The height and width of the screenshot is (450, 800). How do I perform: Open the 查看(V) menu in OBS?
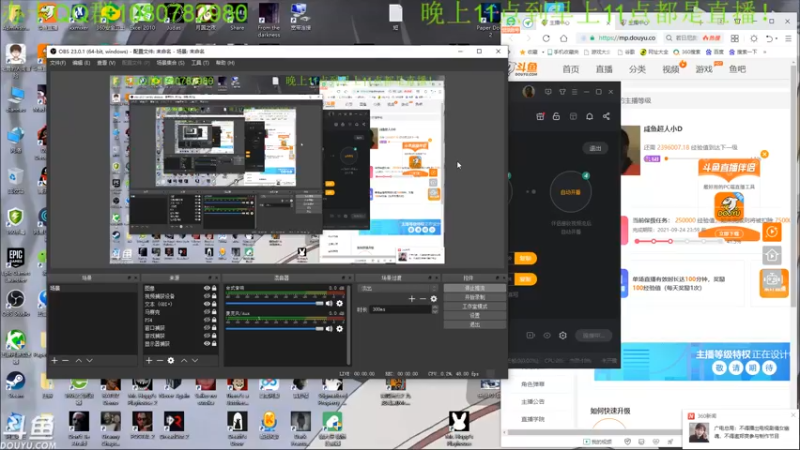point(106,63)
